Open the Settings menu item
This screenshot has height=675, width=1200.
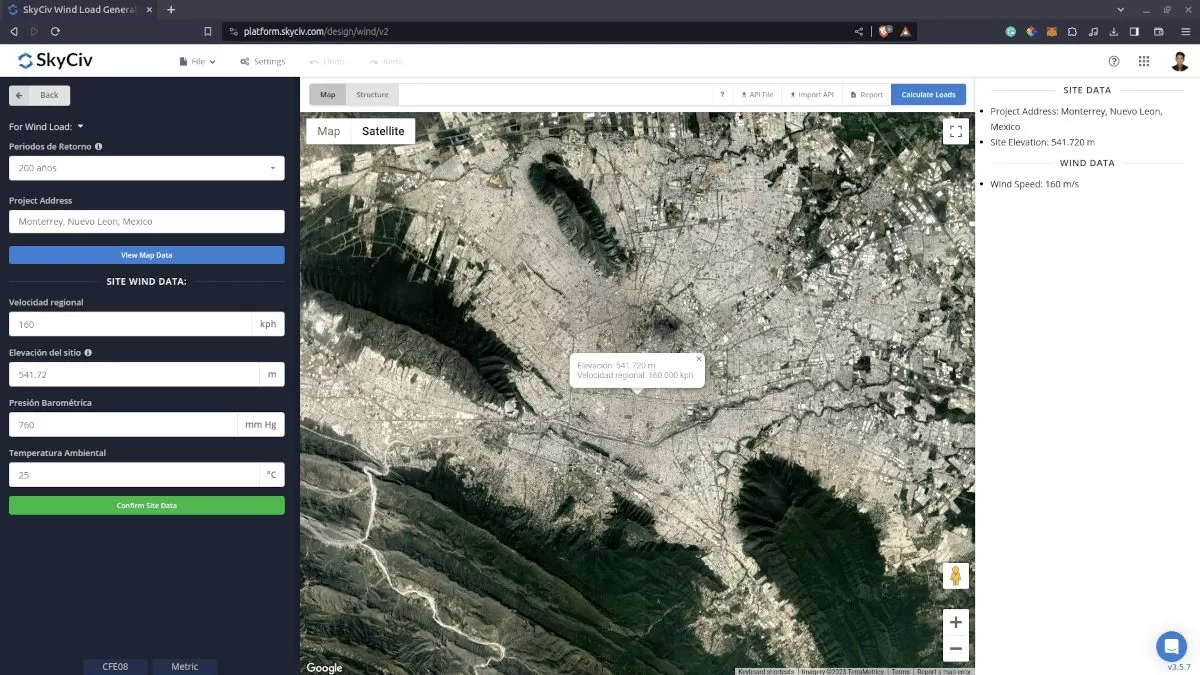tap(262, 61)
